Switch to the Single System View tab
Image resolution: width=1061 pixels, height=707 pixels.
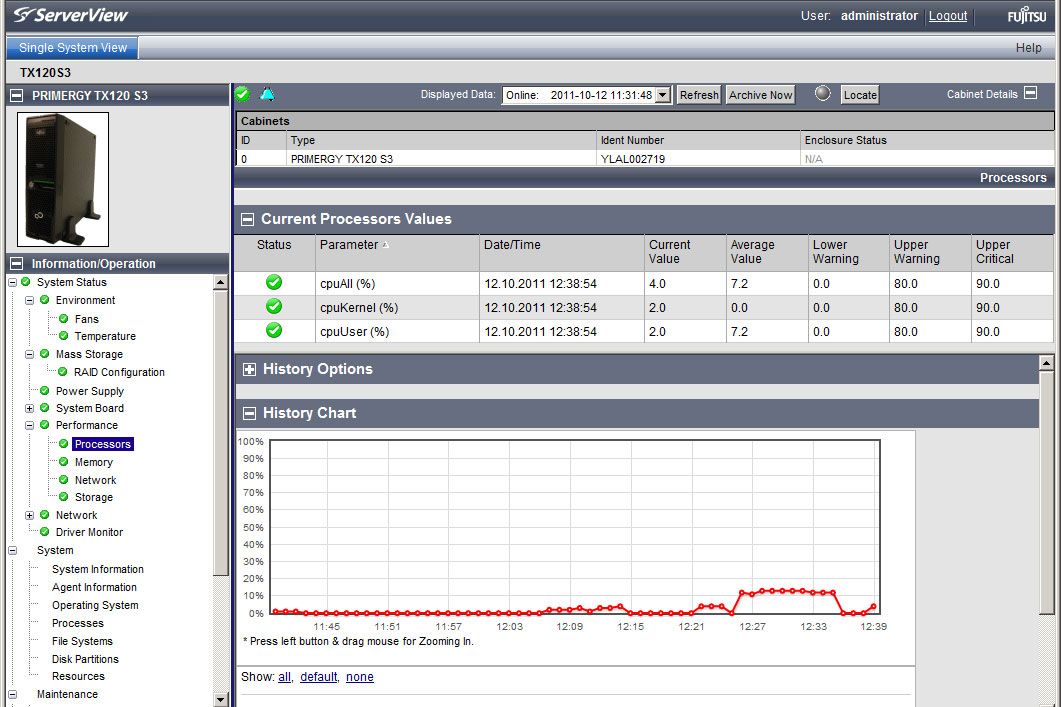[x=72, y=47]
